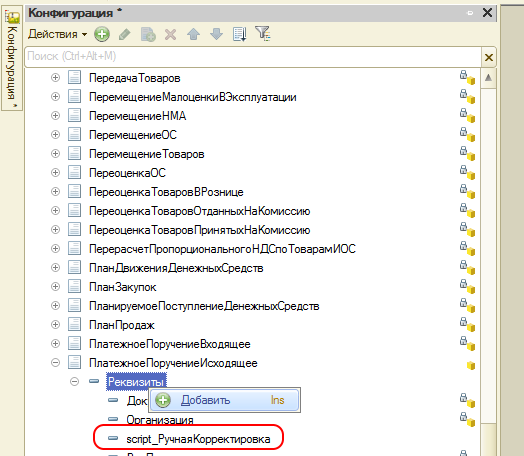524x456 pixels.
Task: Click attribute icon beside script_РучнаяКорректировка
Action: click(x=113, y=438)
